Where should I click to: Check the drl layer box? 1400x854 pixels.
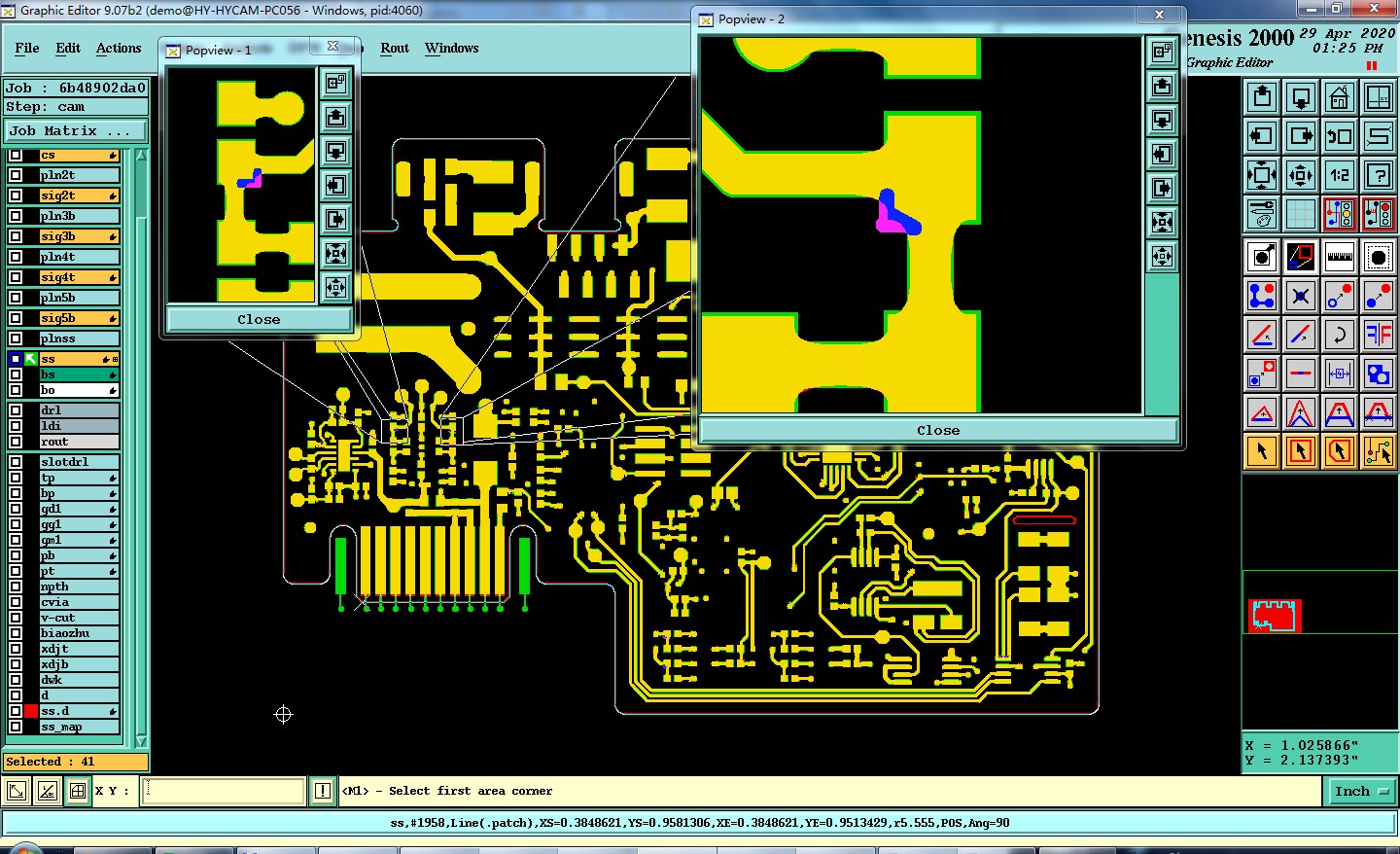(x=16, y=410)
